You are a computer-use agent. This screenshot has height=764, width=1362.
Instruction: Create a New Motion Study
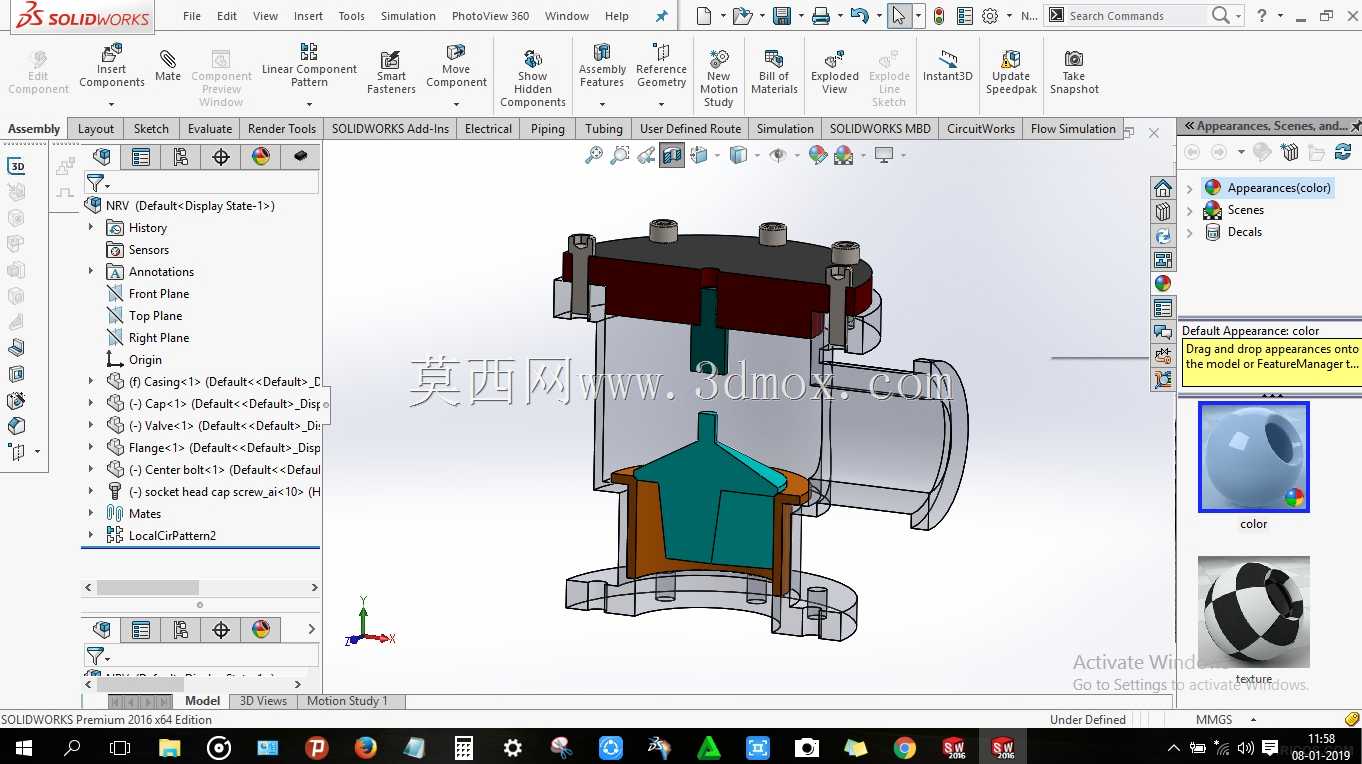click(718, 78)
